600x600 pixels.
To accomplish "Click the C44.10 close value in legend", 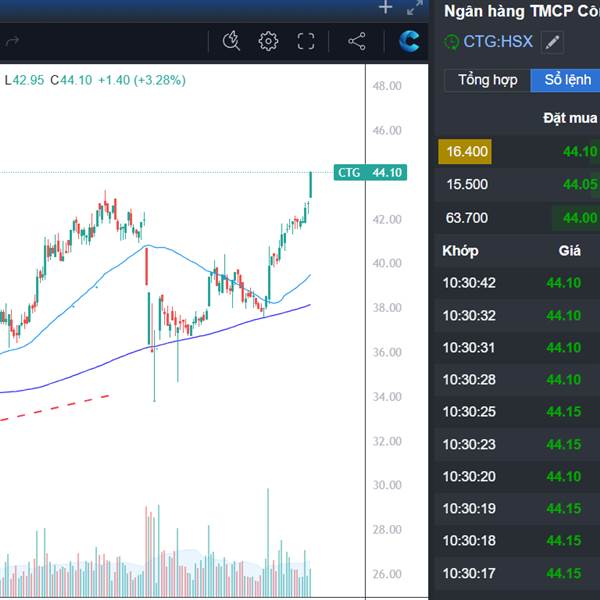I will (71, 80).
